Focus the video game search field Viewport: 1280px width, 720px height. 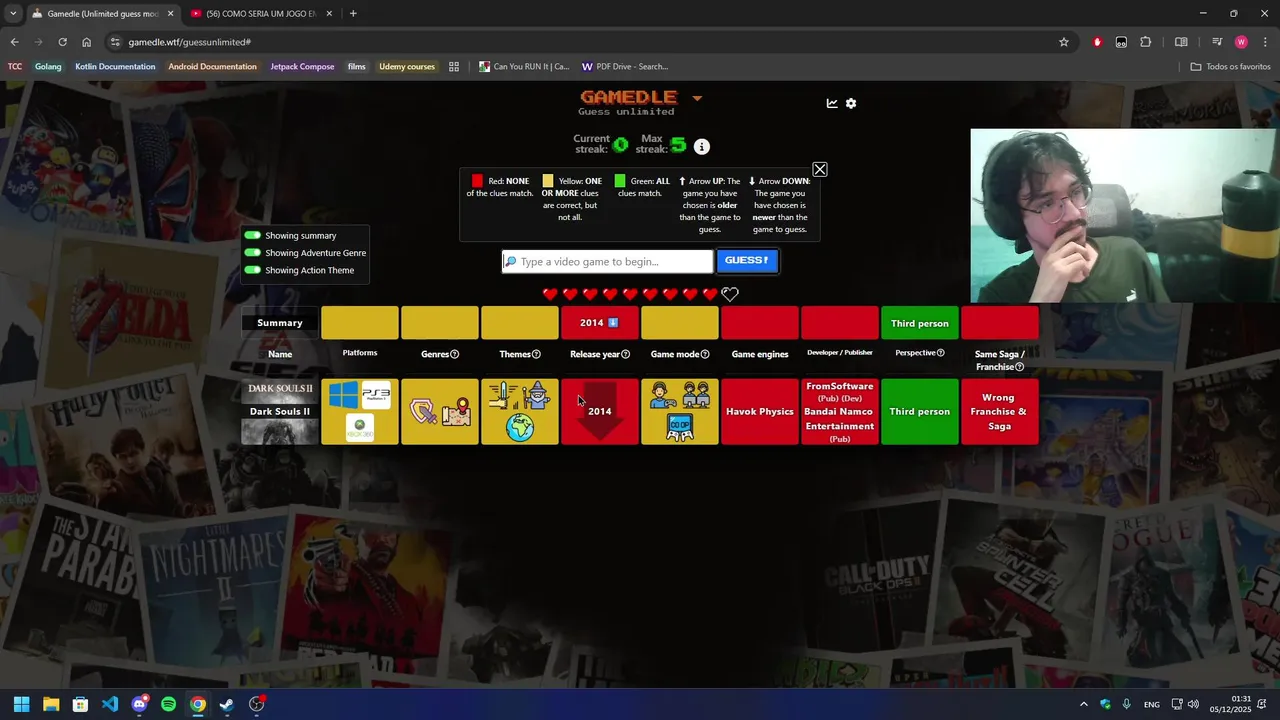tap(608, 261)
